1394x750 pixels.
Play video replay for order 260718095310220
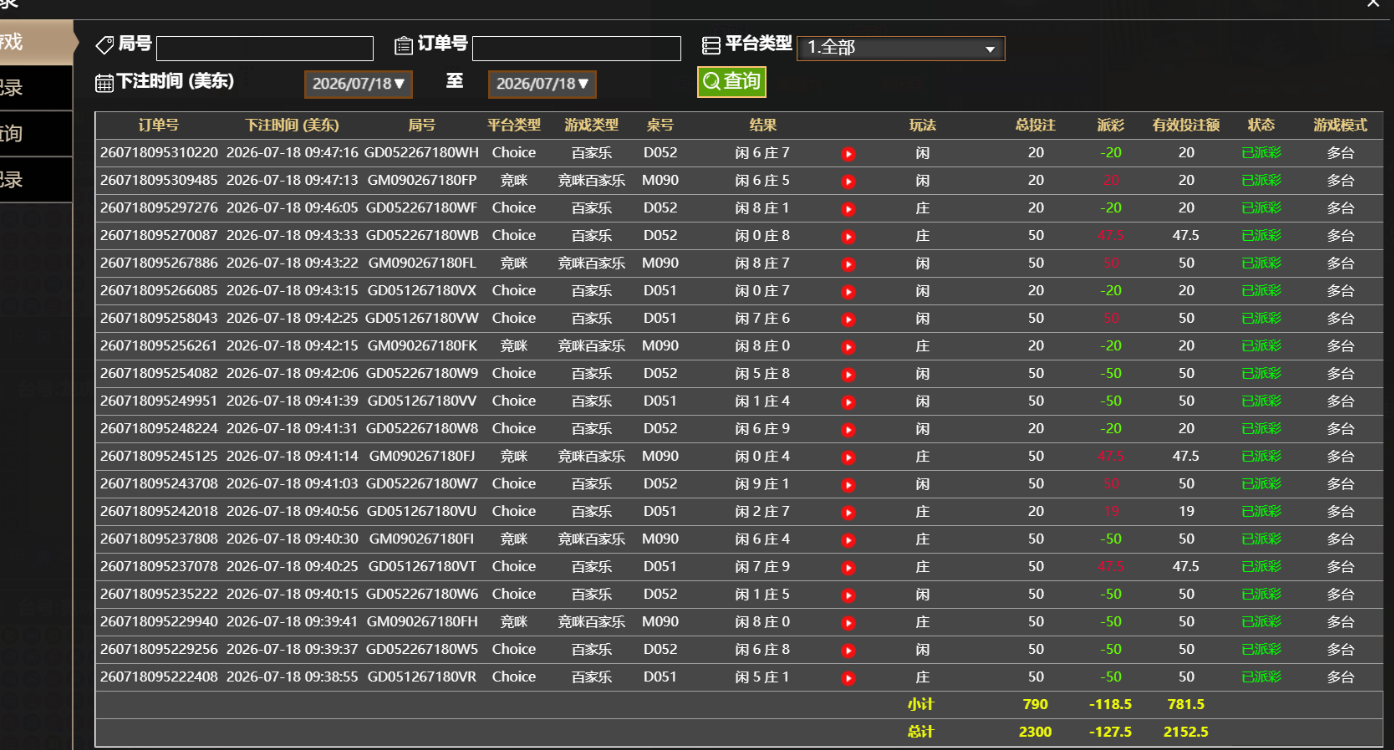848,154
